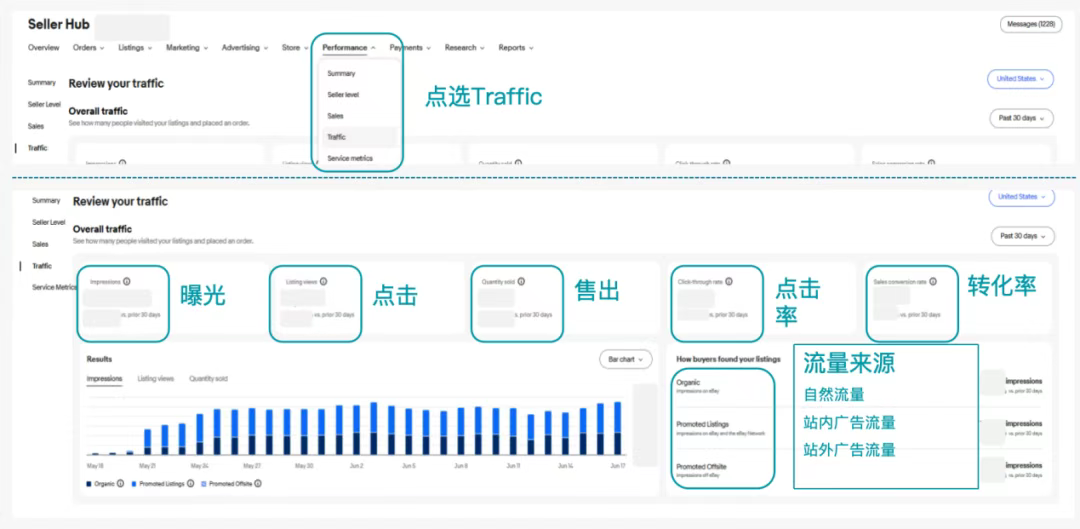Click the How buyers found your listings heading
The width and height of the screenshot is (1080, 529).
tap(728, 360)
